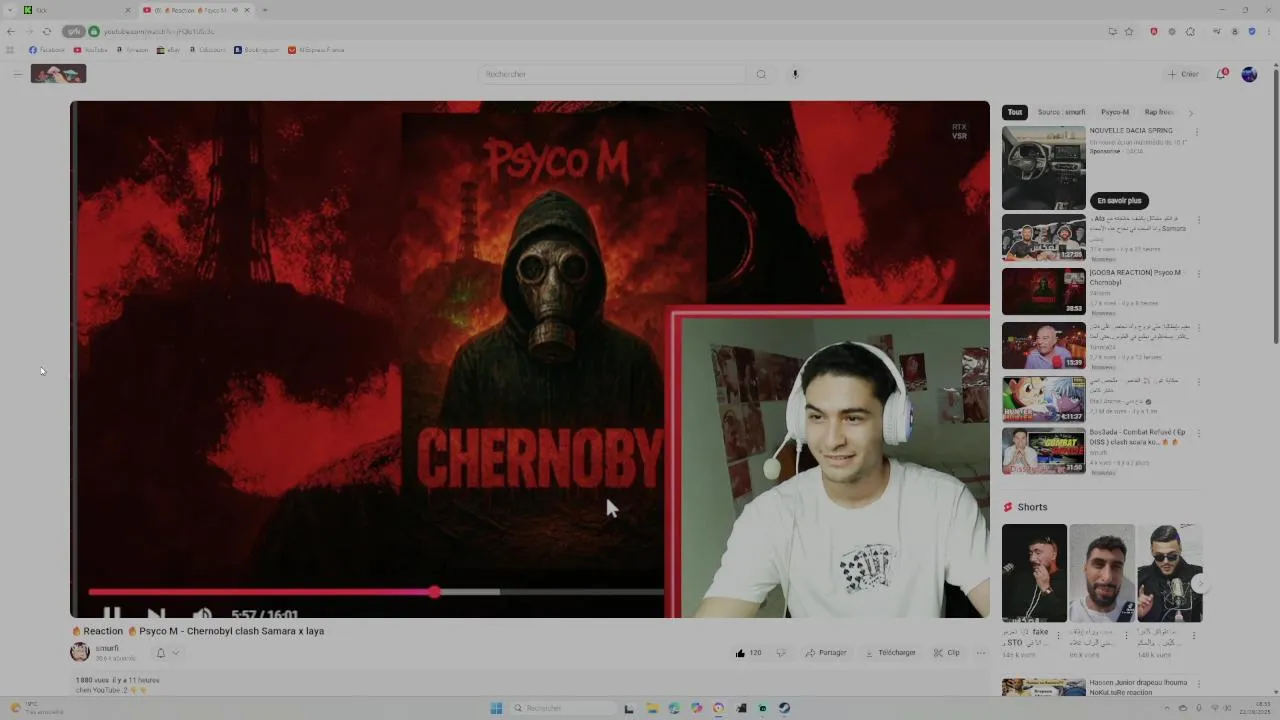
Task: Click En savoir plus on the Dacia ad
Action: coord(1119,200)
